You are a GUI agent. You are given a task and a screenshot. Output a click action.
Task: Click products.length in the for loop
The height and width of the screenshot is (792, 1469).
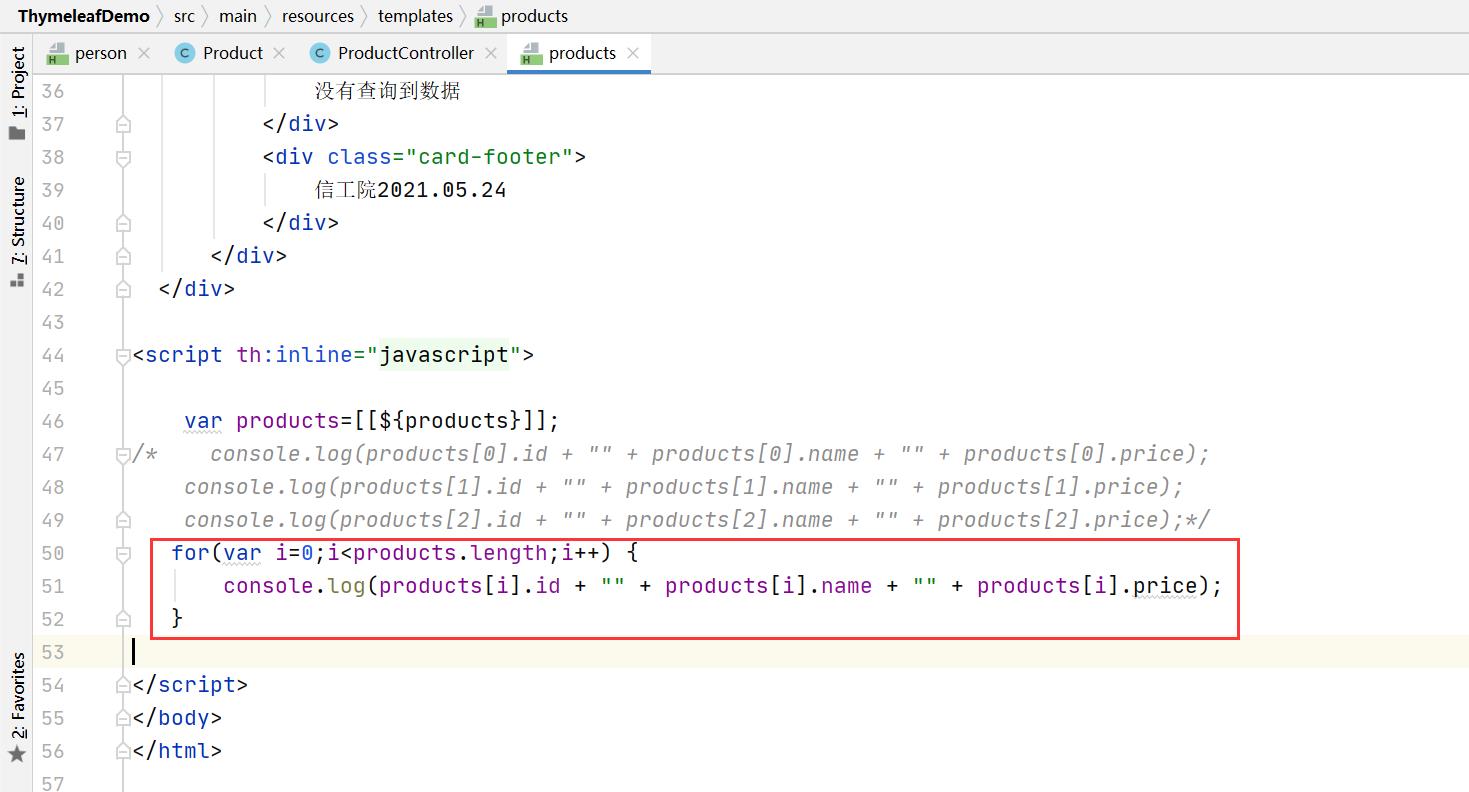pos(450,553)
